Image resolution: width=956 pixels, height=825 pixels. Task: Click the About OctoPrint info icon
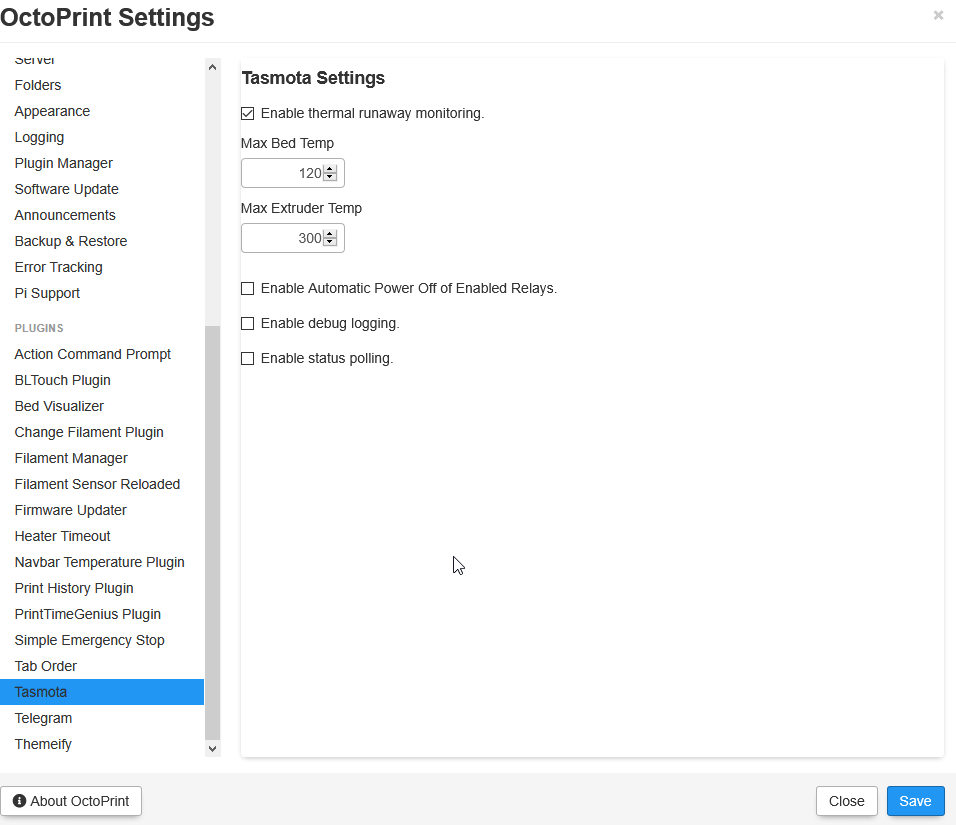[18, 801]
